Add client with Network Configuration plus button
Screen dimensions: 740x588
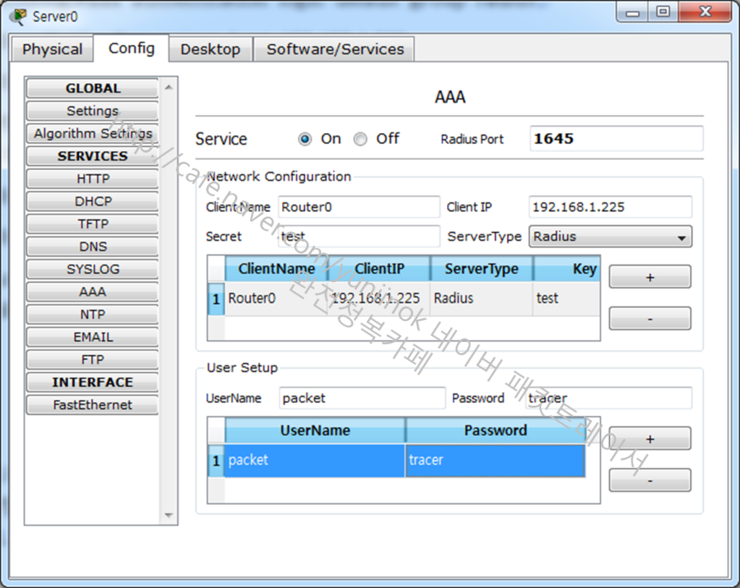point(650,277)
